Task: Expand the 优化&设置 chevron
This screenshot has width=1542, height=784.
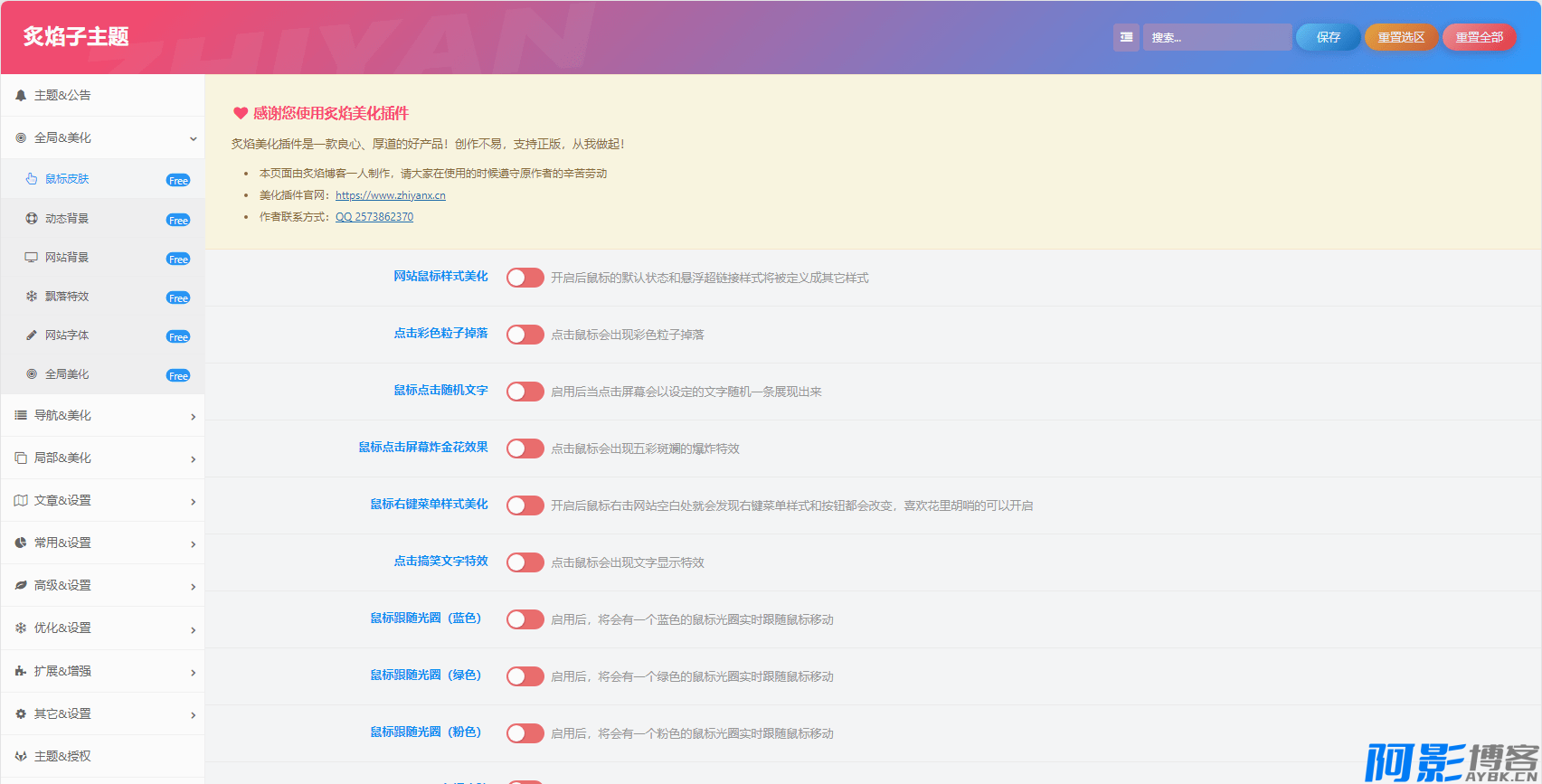Action: tap(193, 629)
